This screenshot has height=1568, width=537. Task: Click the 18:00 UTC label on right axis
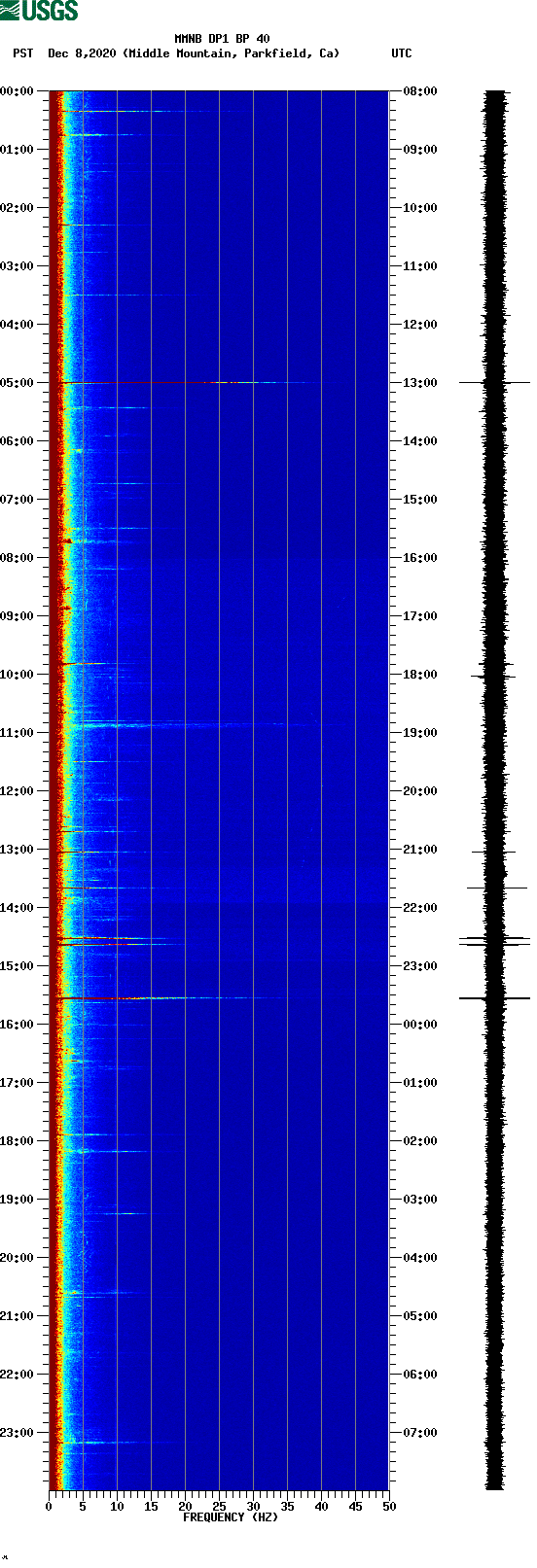(x=420, y=675)
